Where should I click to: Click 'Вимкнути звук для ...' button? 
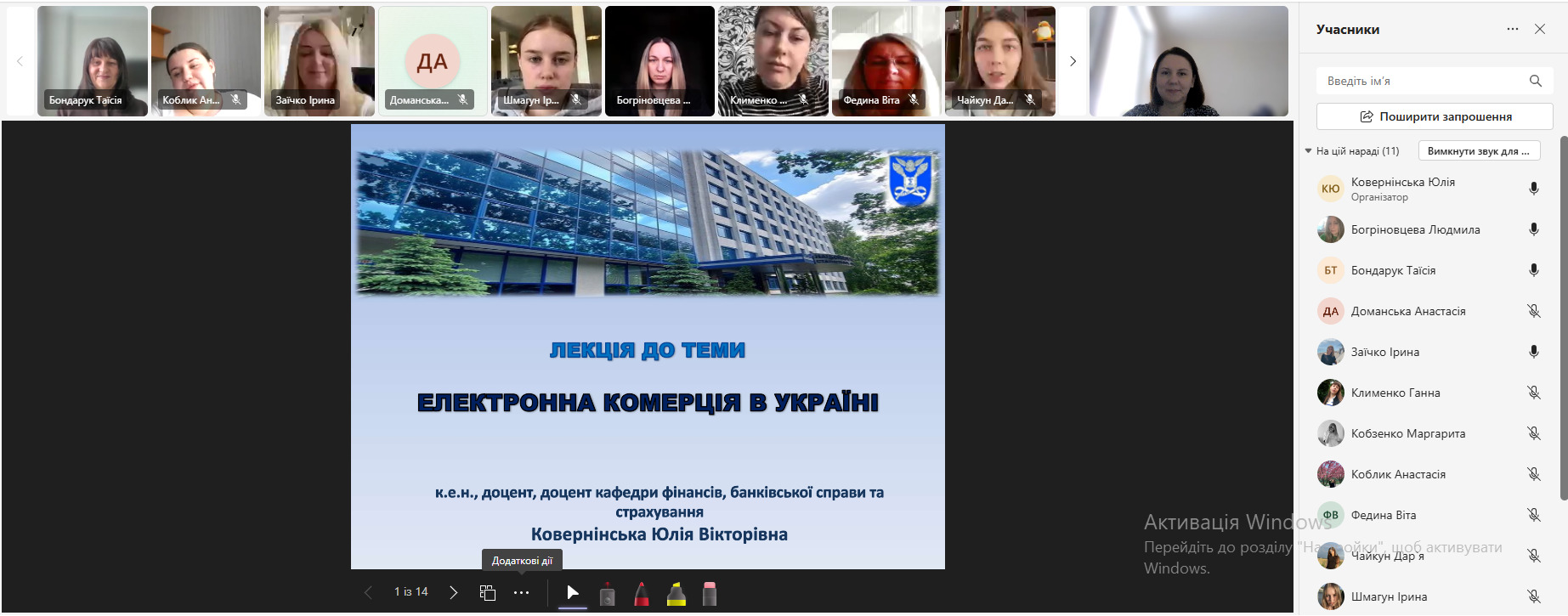(1479, 151)
